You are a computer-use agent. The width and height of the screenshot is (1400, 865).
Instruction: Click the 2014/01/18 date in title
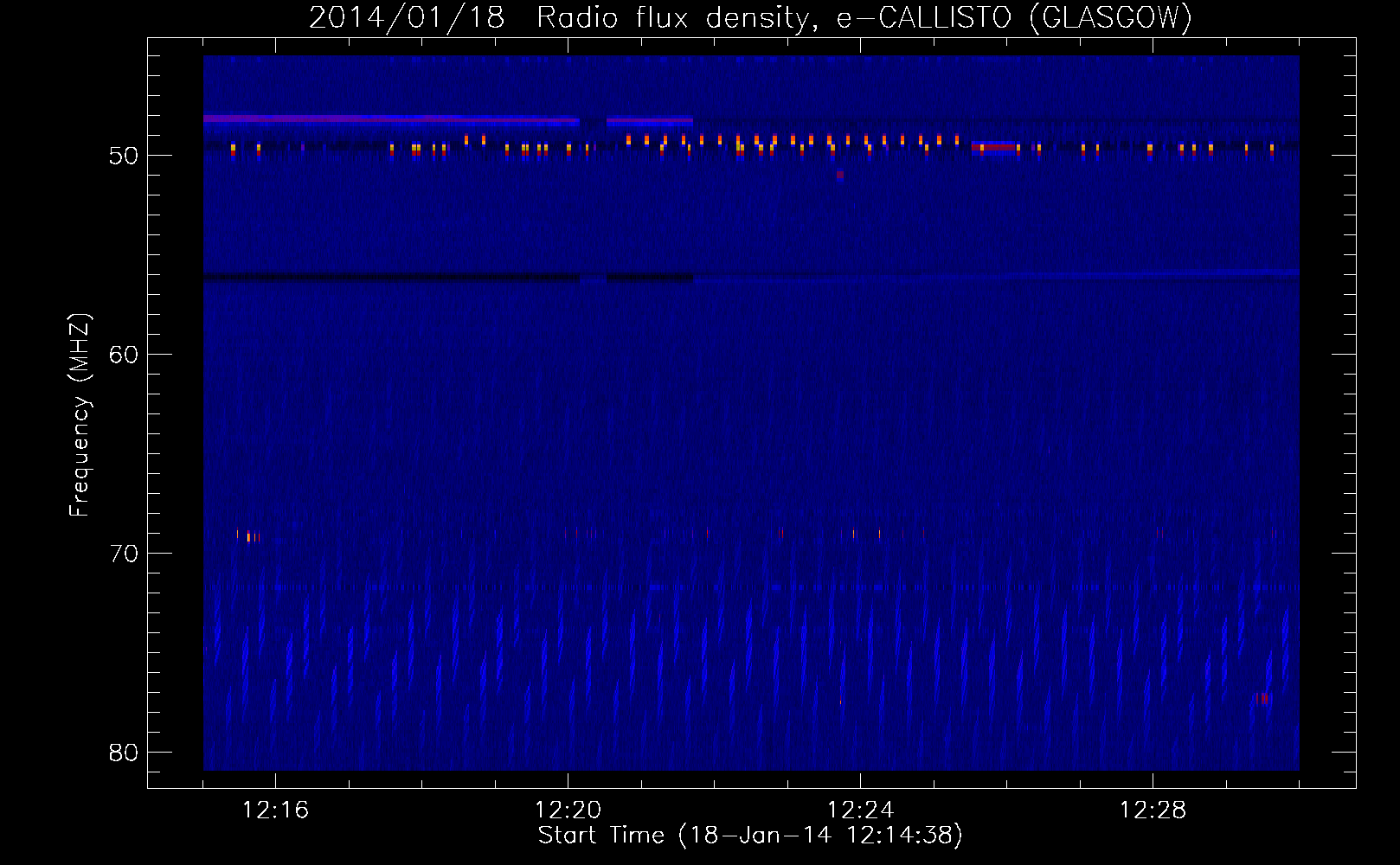[407, 17]
